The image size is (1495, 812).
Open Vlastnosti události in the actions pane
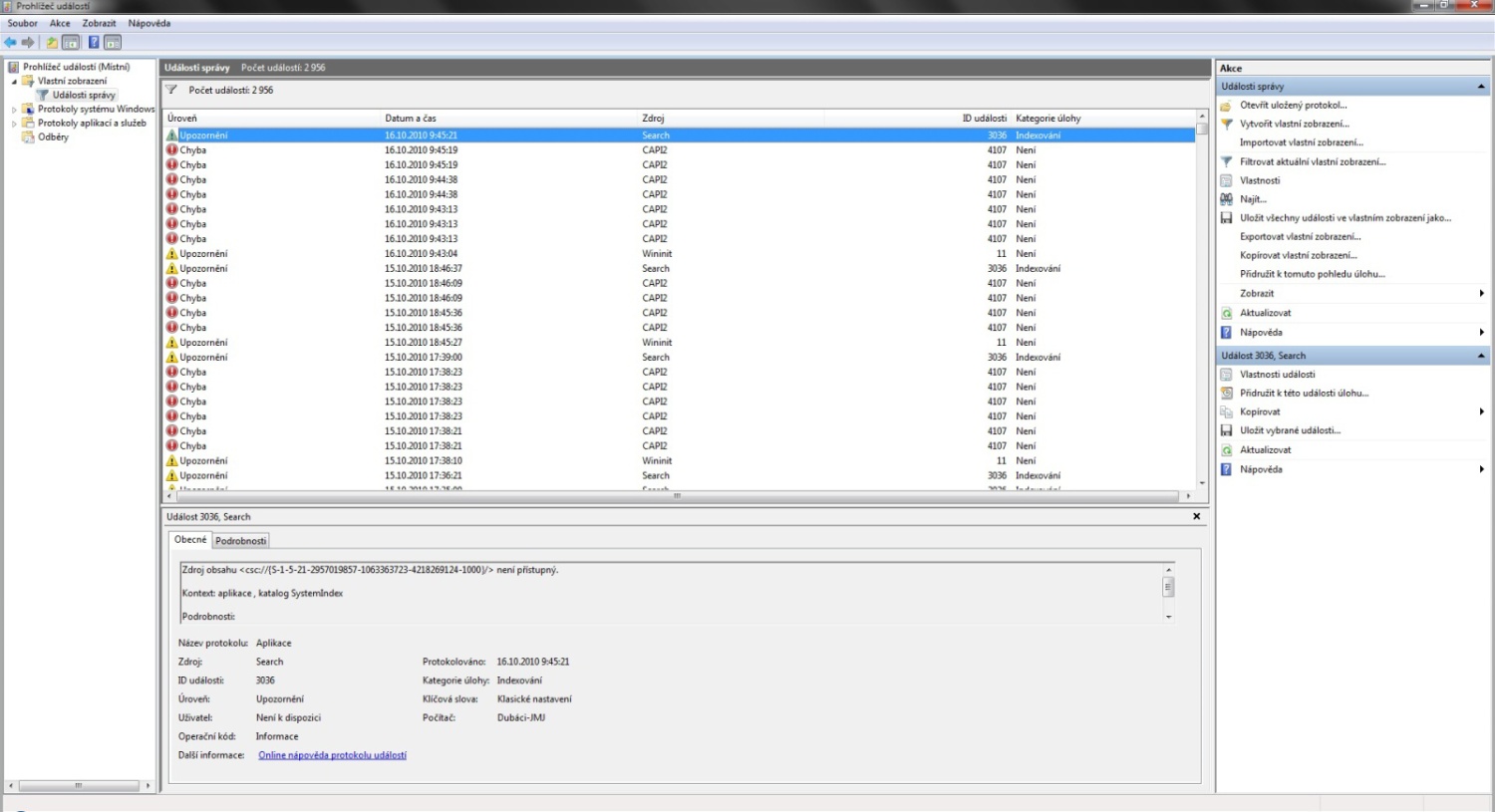(1277, 375)
